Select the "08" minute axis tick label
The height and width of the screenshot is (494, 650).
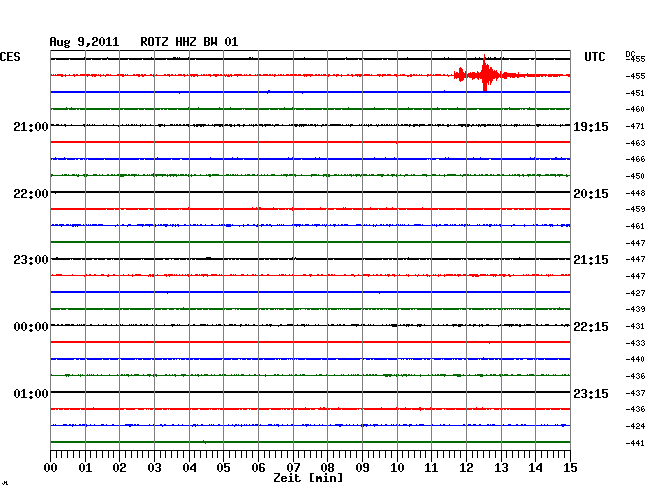tap(327, 467)
